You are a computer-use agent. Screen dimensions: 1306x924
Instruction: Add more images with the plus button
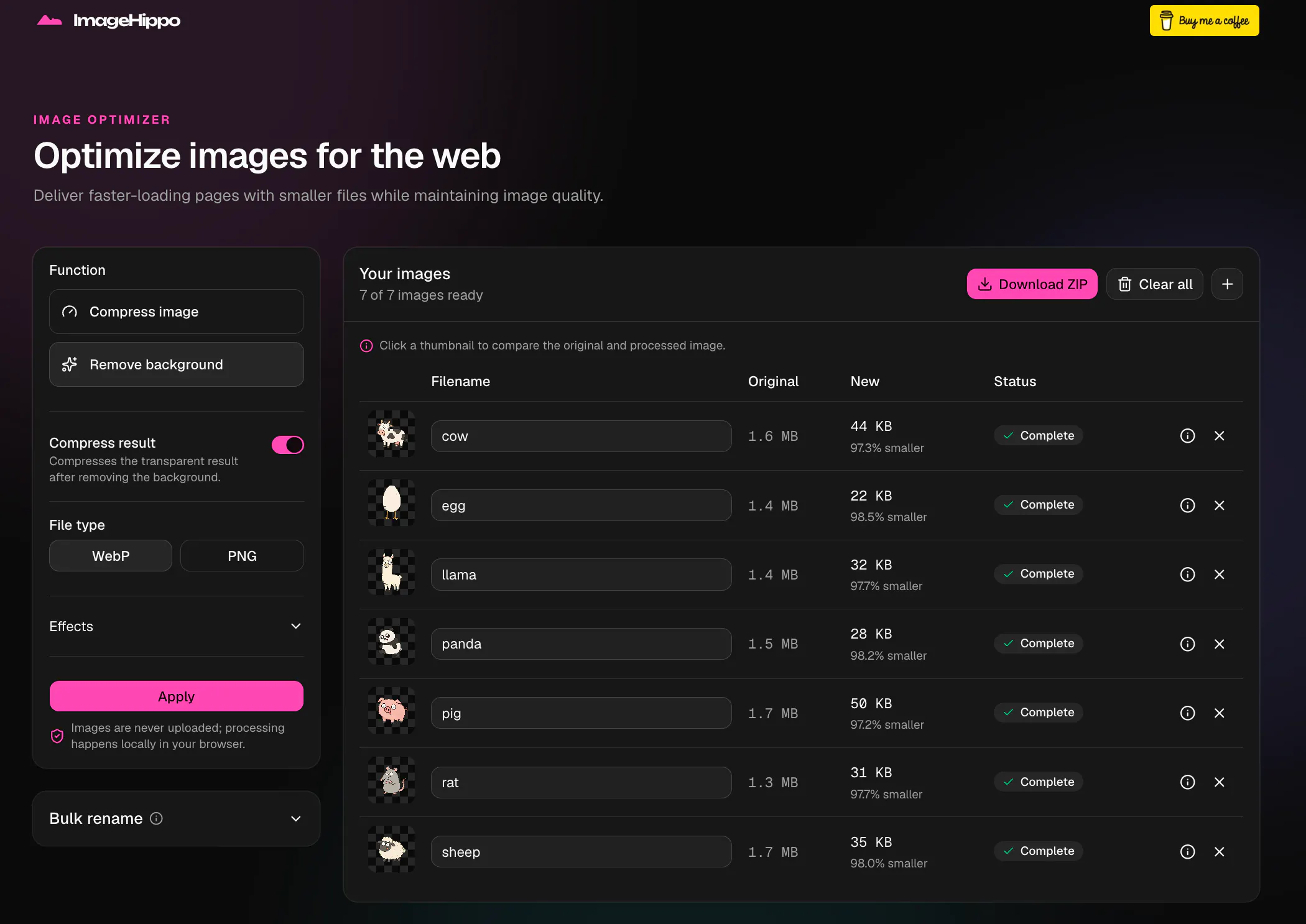point(1227,284)
